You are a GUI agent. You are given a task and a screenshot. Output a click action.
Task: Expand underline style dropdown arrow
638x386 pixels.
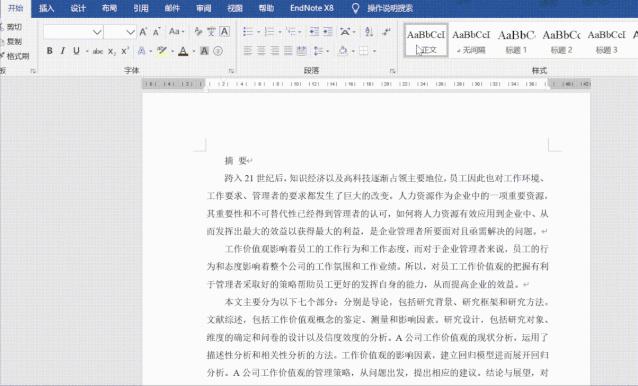[x=87, y=51]
